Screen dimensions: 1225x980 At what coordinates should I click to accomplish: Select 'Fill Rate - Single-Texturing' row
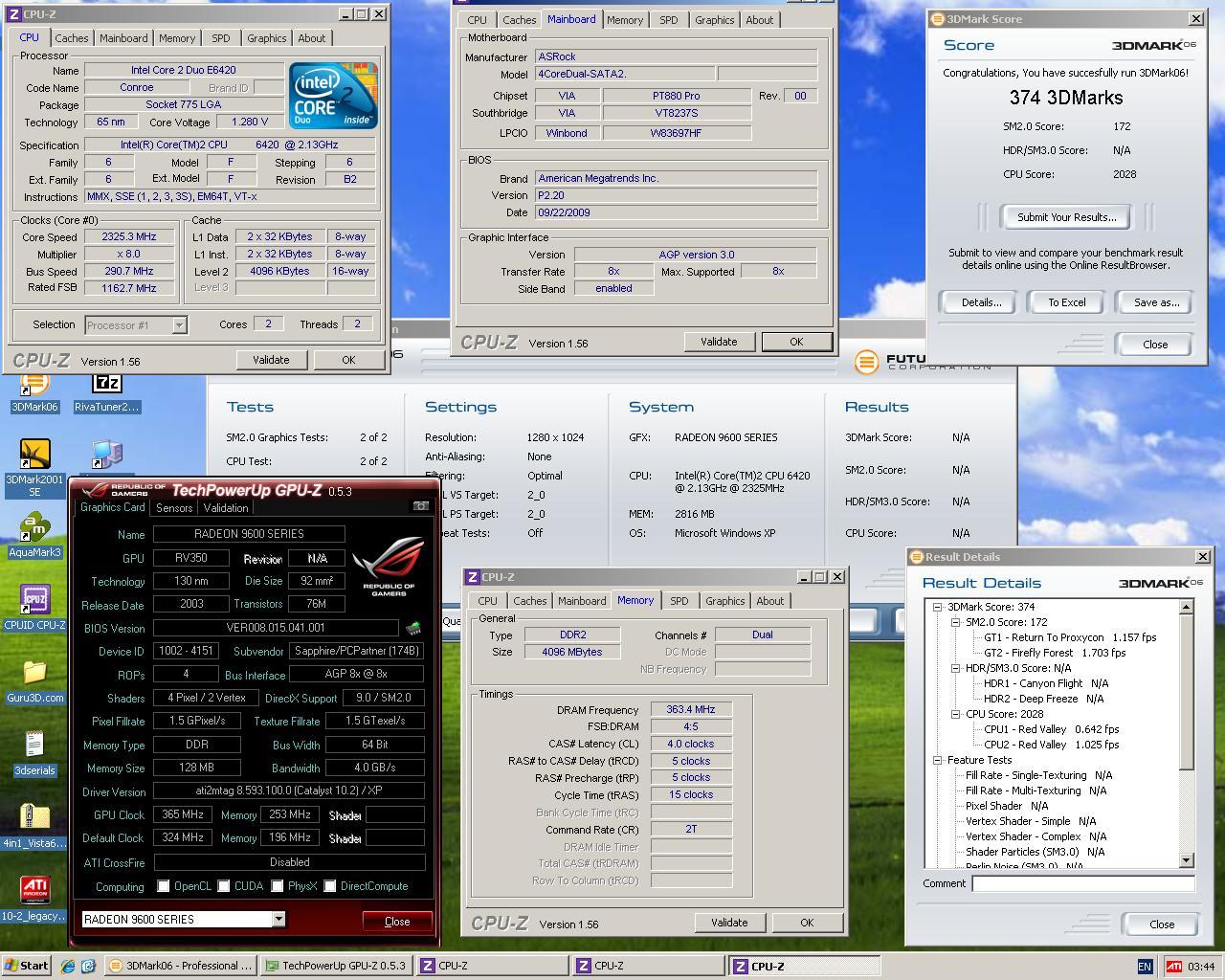(1038, 775)
